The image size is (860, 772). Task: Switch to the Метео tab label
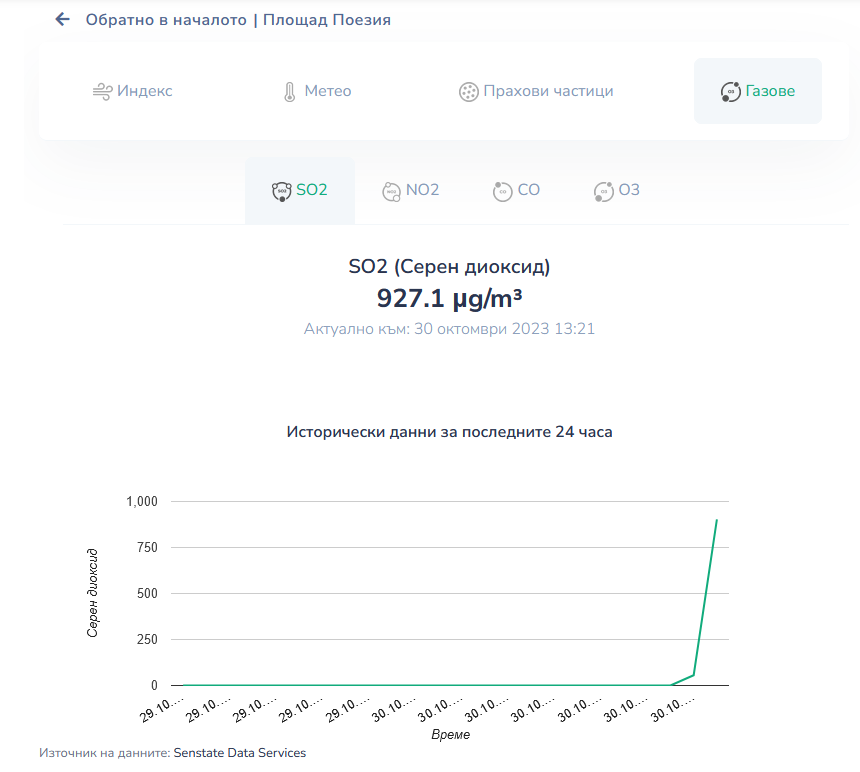pos(328,91)
